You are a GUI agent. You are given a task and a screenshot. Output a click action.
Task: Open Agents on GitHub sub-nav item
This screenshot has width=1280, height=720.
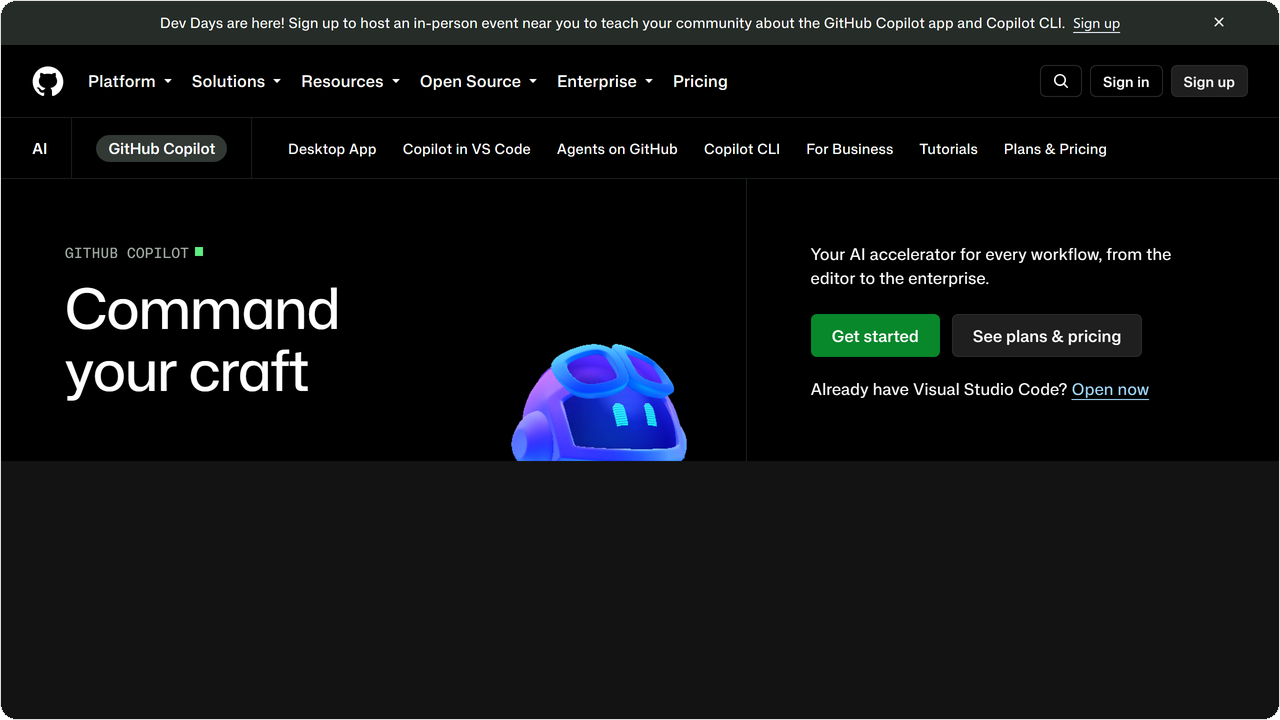(x=617, y=149)
